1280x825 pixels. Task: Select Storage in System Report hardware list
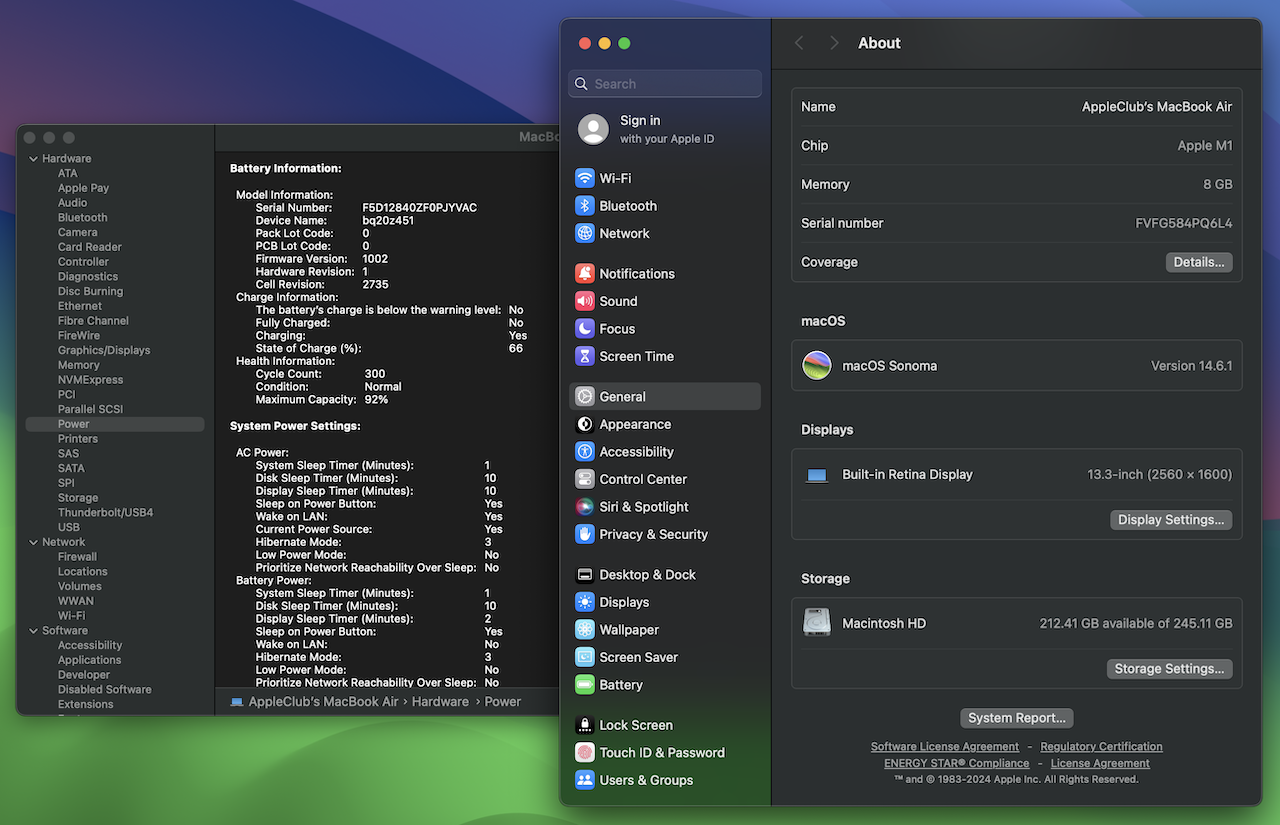(77, 498)
